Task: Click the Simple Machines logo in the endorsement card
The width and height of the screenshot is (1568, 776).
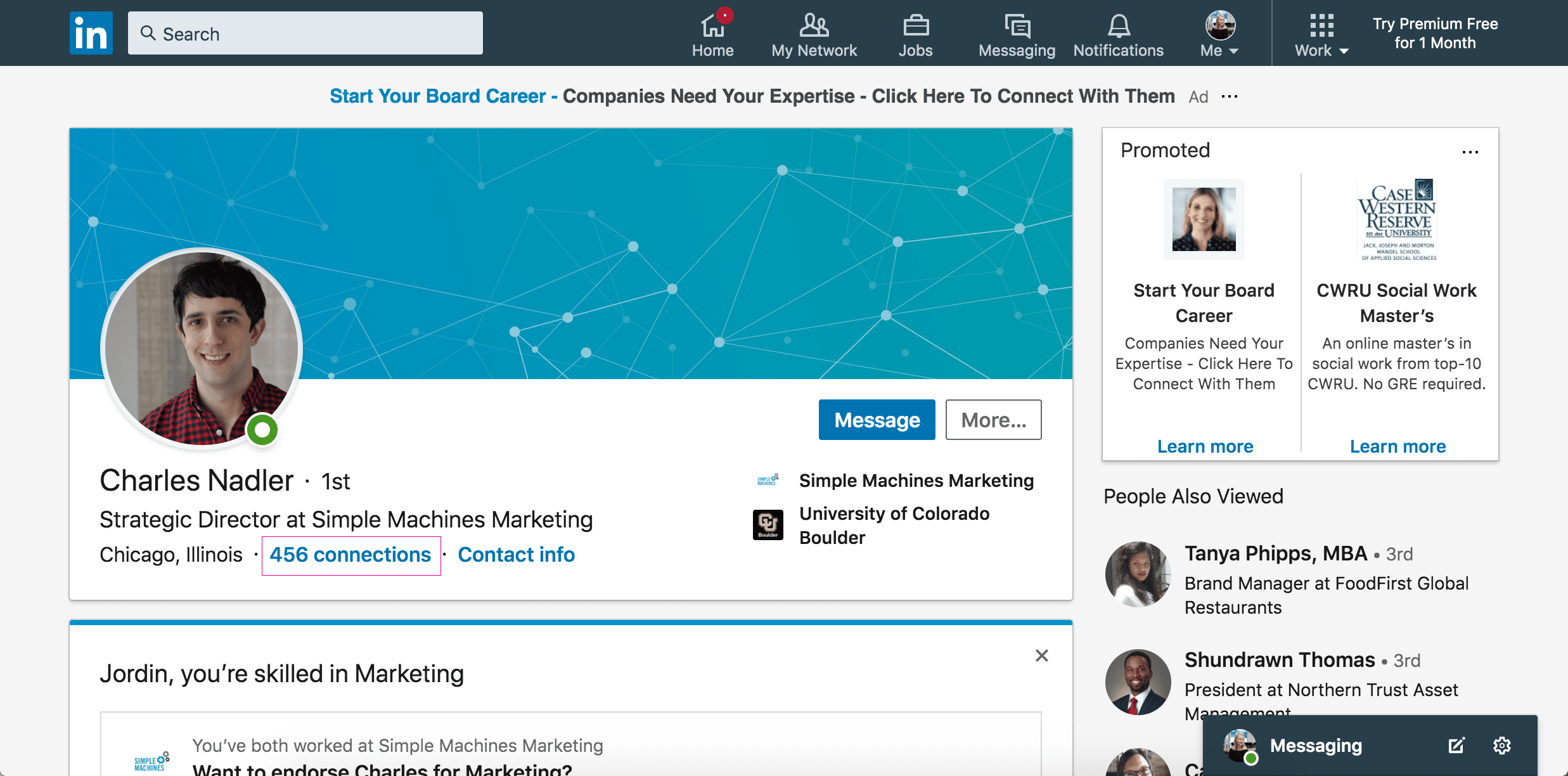Action: pyautogui.click(x=152, y=761)
